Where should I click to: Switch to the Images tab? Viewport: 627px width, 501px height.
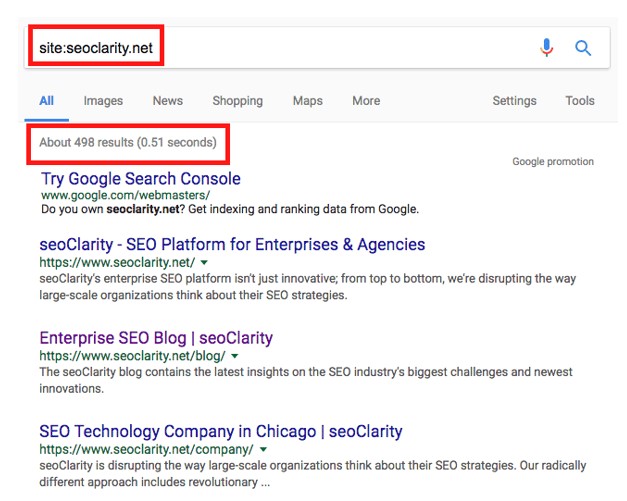tap(103, 101)
